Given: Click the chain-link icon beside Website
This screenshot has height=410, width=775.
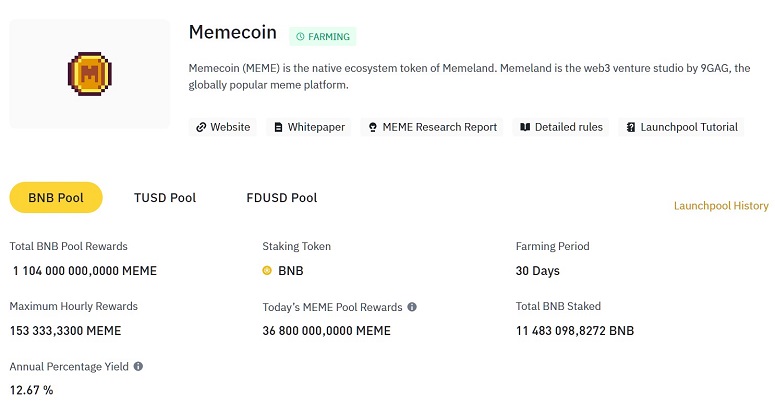Looking at the screenshot, I should [x=201, y=127].
